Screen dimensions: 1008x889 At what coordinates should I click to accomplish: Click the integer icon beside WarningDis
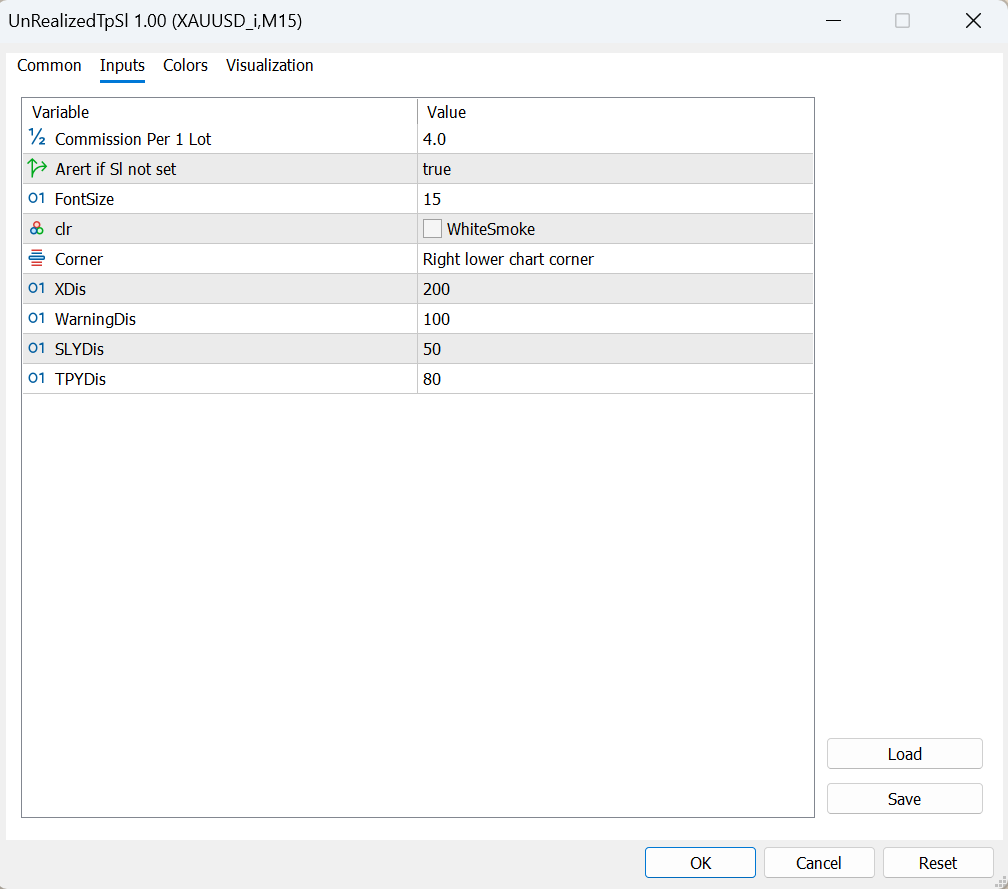pyautogui.click(x=37, y=318)
